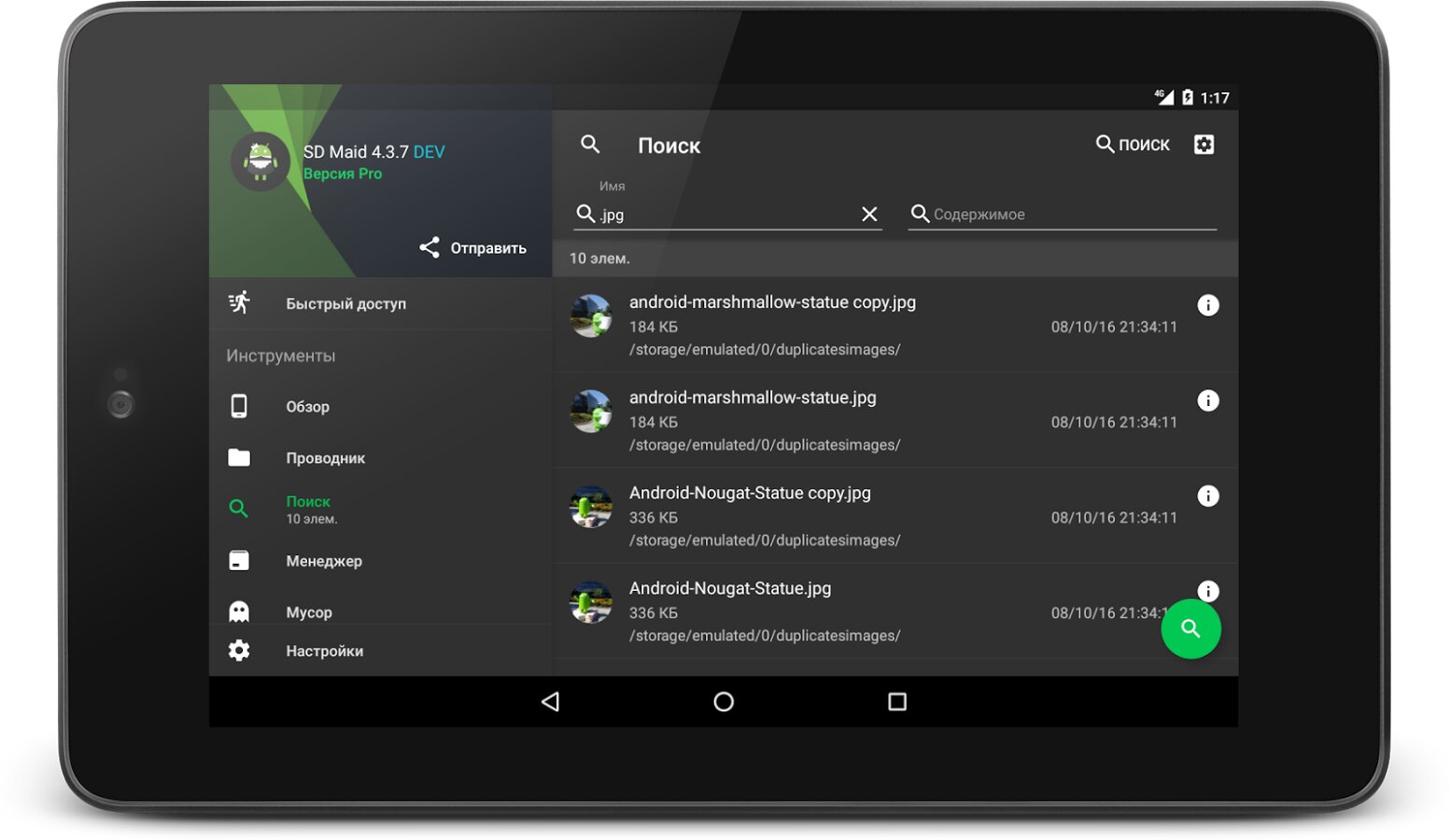Screen dimensions: 1450x840
Task: Tap the Инструменты section header
Action: click(281, 356)
